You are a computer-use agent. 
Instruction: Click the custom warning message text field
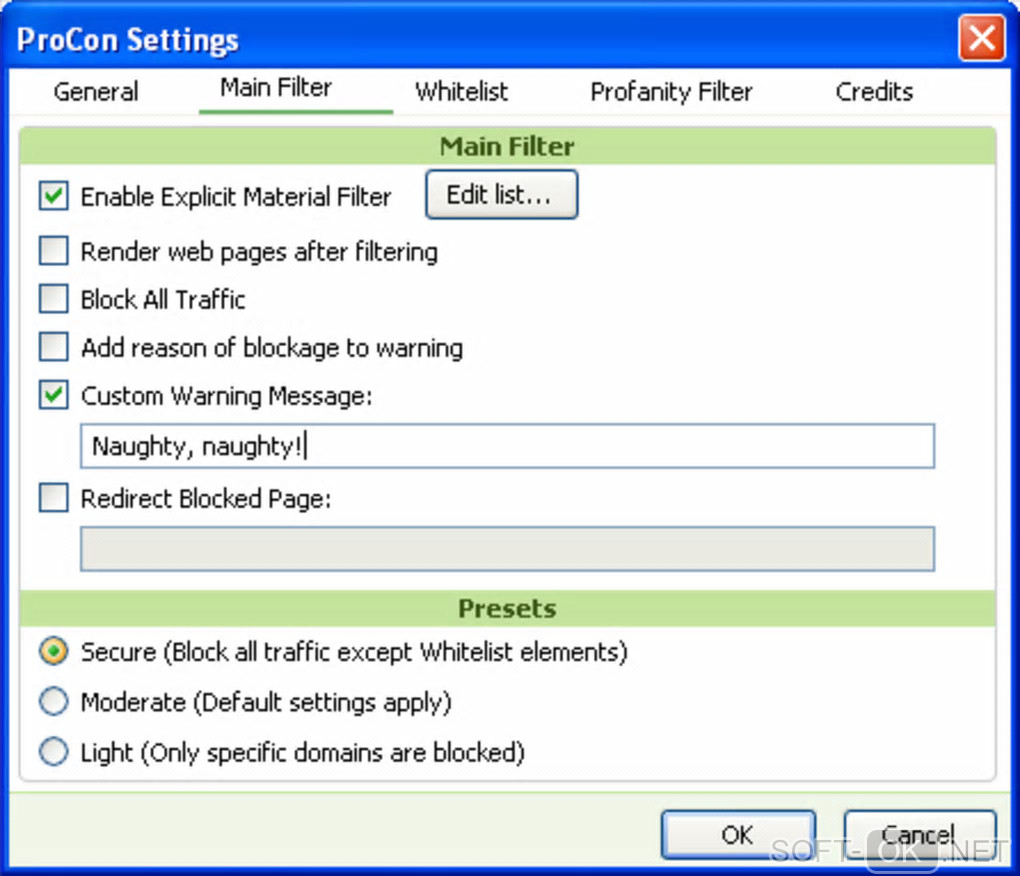click(x=507, y=446)
